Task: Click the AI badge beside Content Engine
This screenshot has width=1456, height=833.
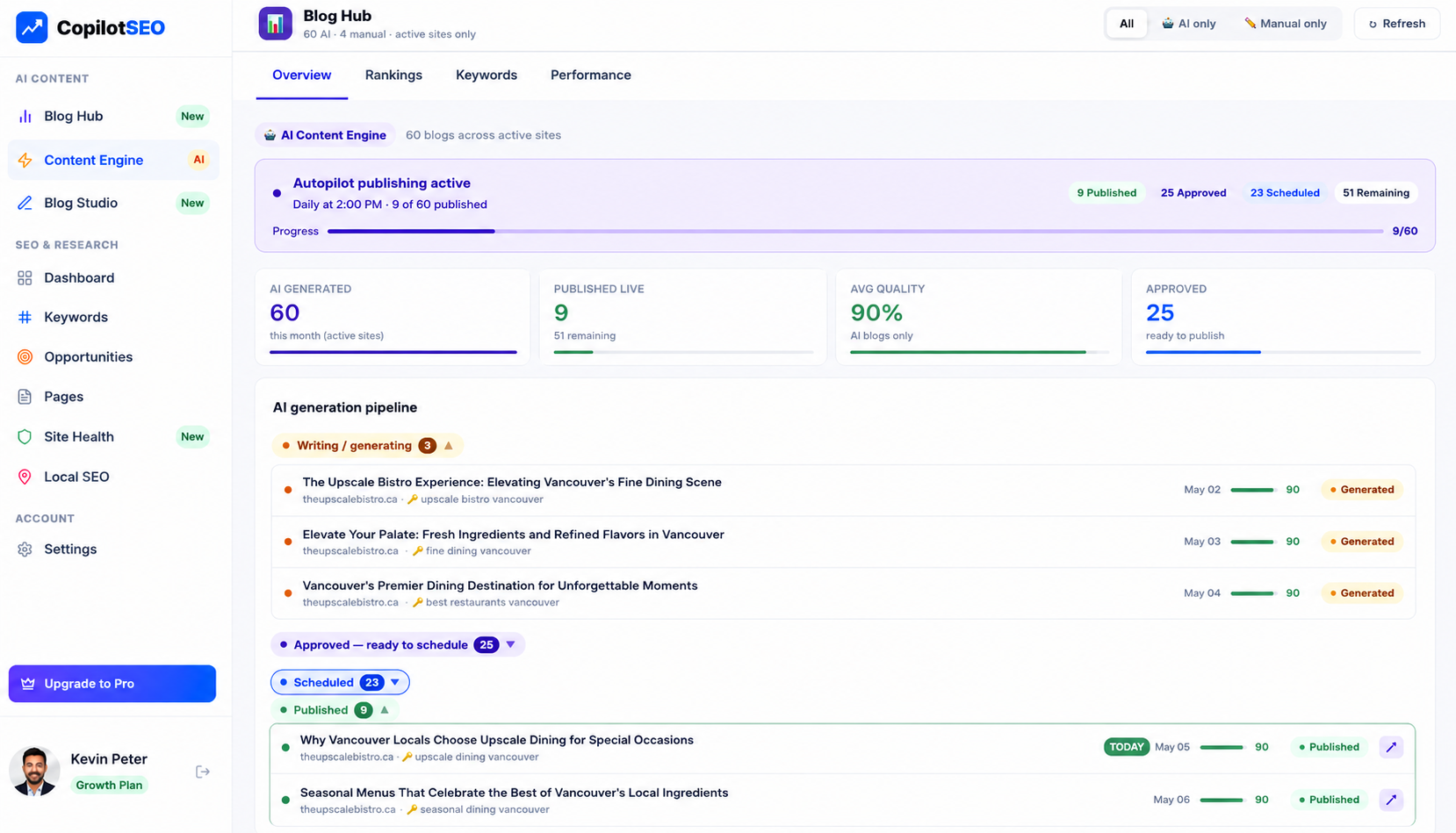Action: tap(199, 160)
